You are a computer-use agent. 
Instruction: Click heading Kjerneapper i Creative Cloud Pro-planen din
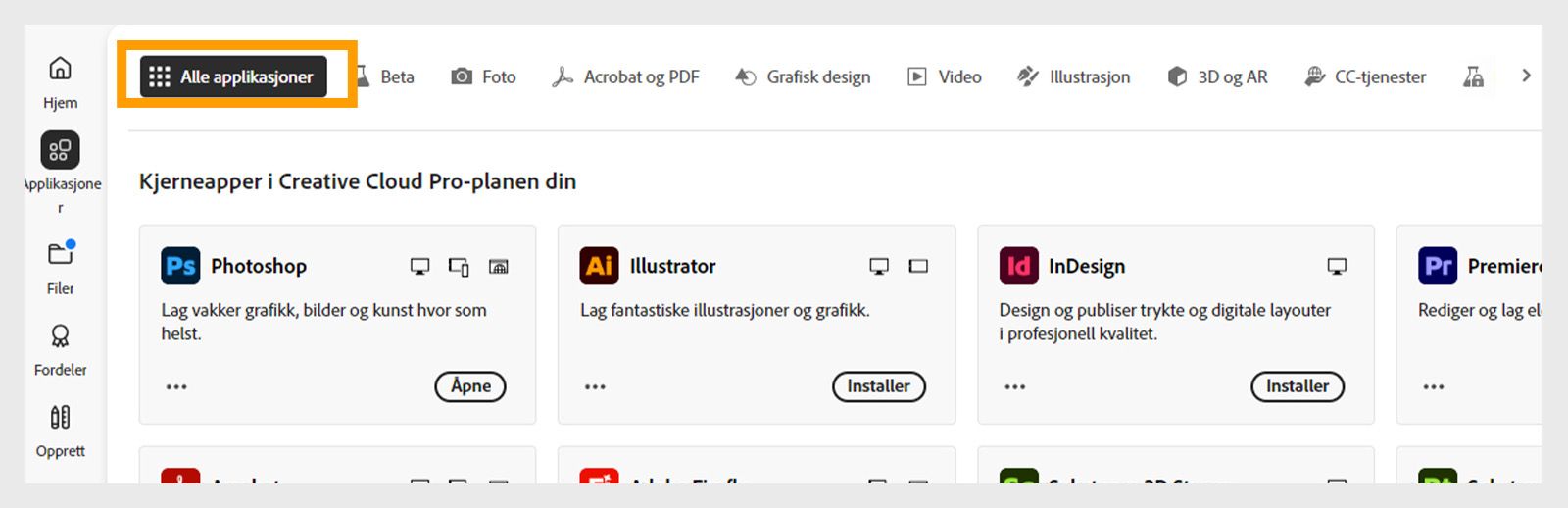tap(358, 181)
